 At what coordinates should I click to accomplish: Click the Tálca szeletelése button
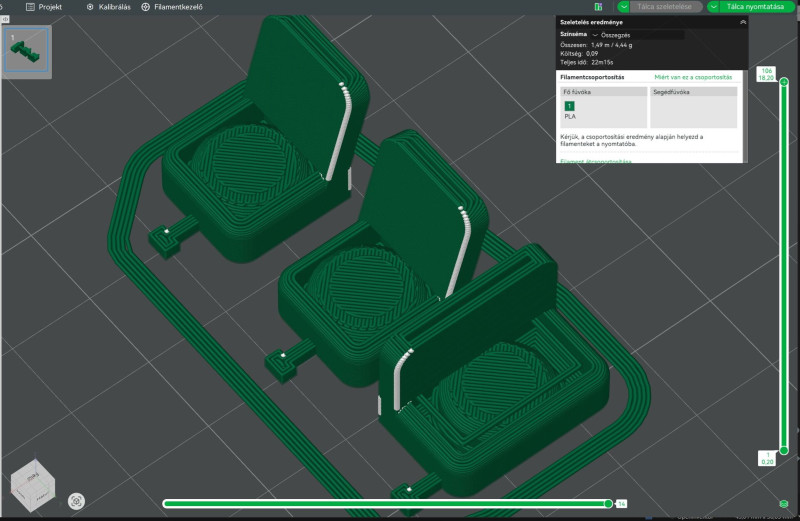(x=665, y=7)
